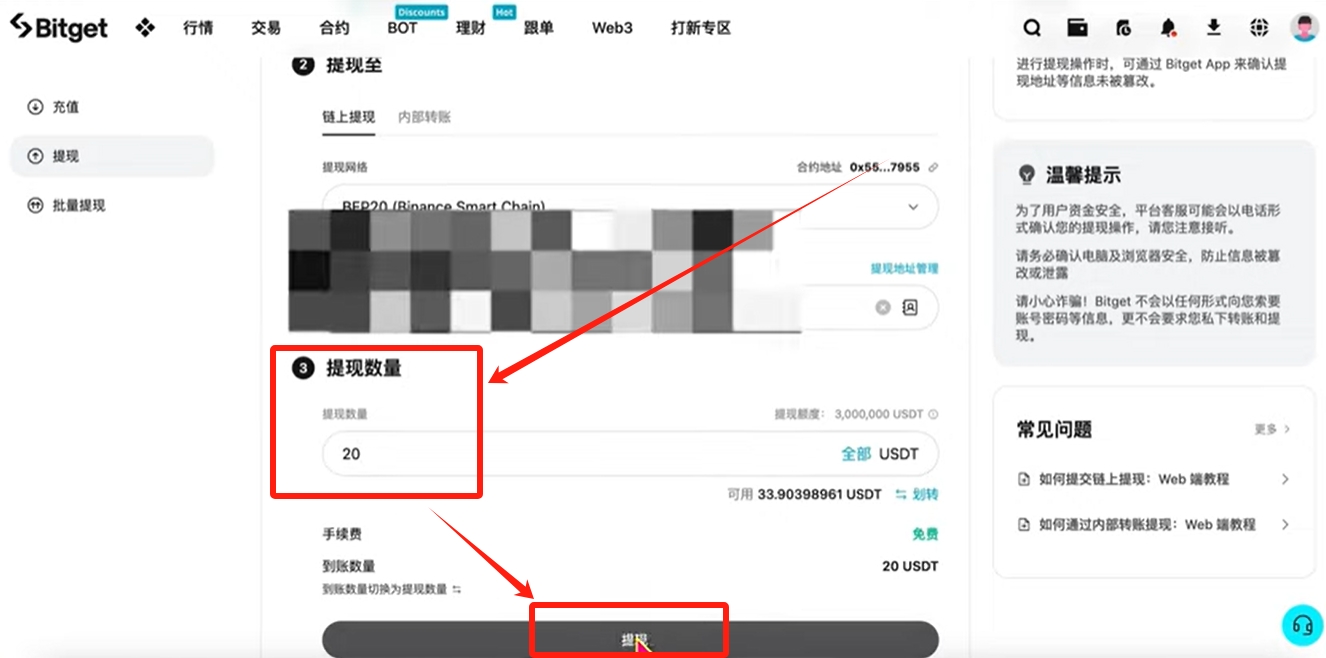
Task: Focus the 提现数量 amount input
Action: [630, 454]
